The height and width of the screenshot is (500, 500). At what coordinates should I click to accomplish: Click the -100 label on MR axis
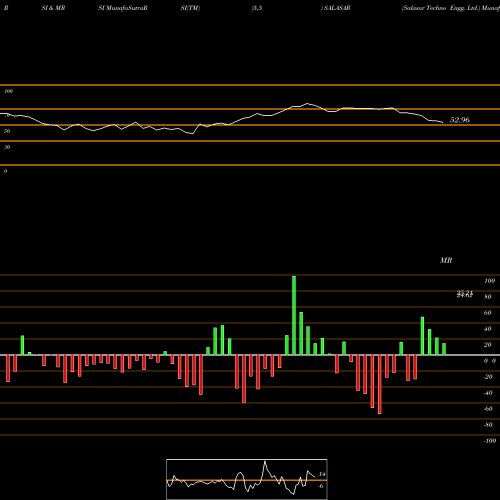coord(490,441)
